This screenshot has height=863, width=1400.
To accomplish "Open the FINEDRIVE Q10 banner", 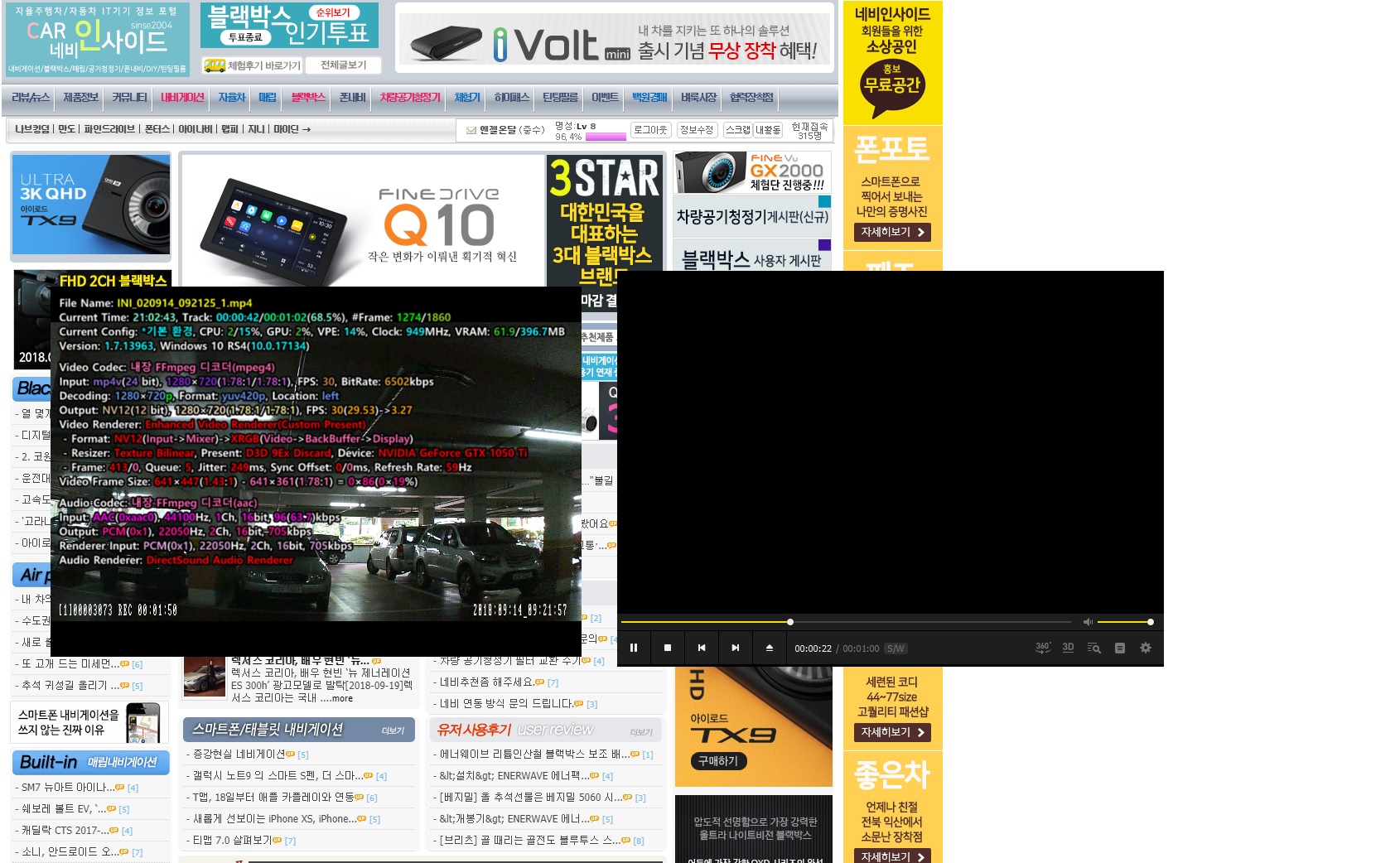I will point(363,221).
